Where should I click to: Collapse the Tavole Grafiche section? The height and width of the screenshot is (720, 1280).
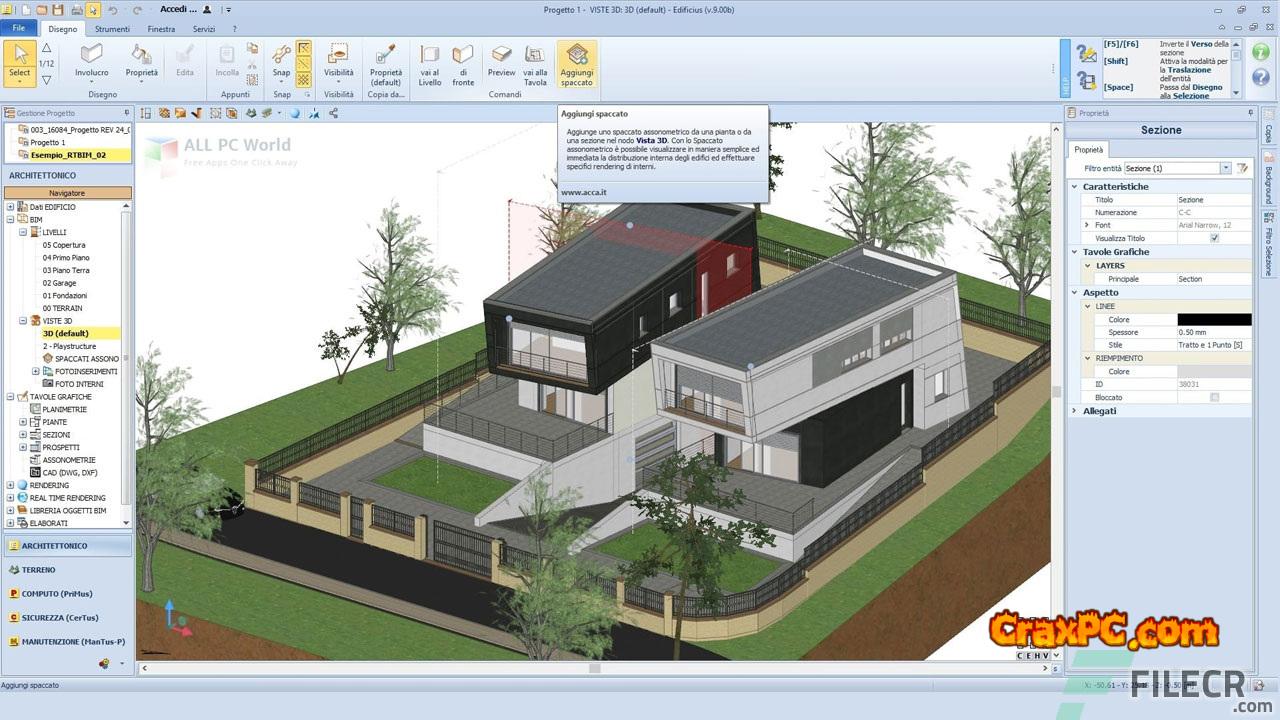[x=1075, y=252]
